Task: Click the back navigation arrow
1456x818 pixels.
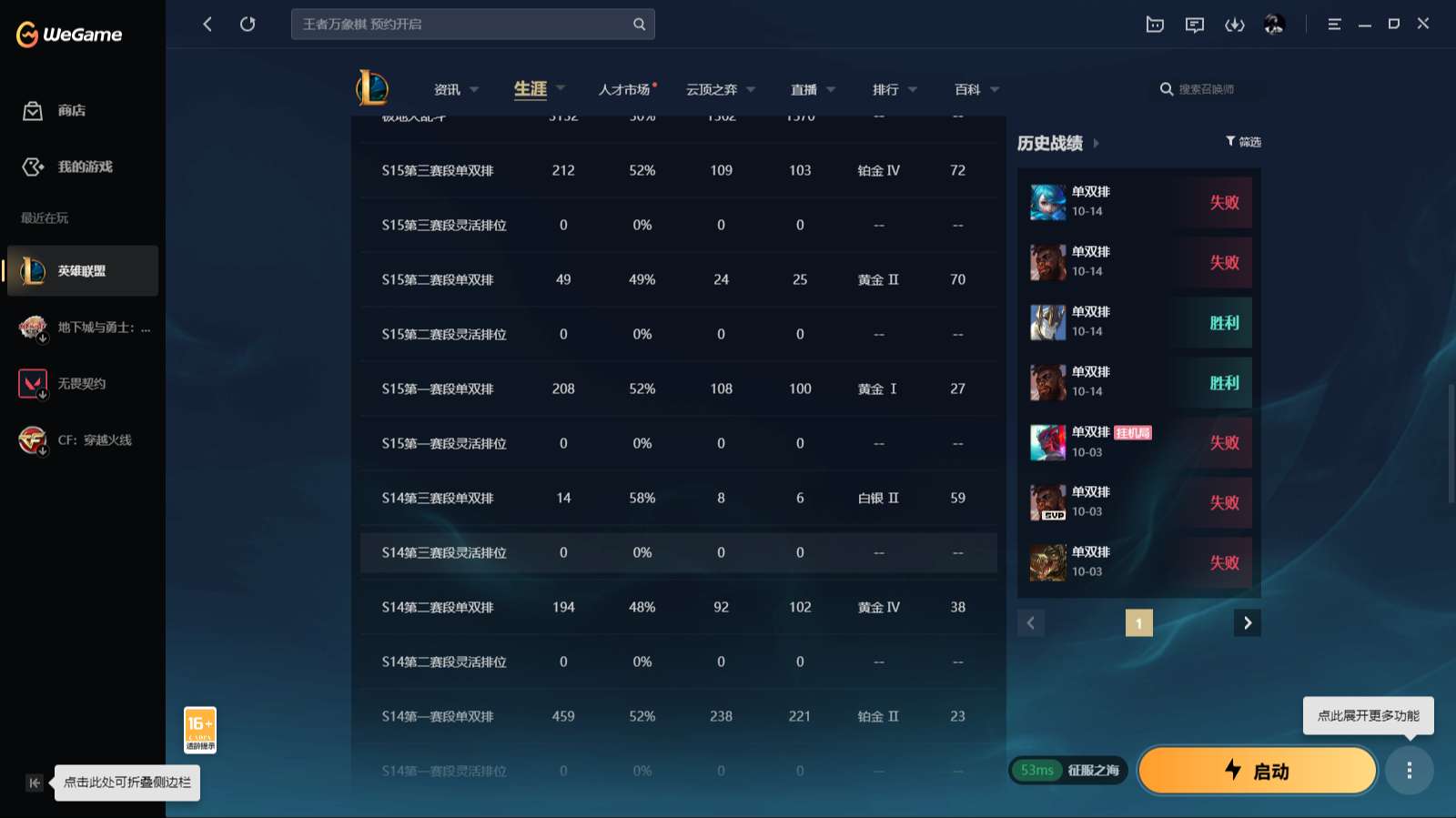Action: pos(207,25)
